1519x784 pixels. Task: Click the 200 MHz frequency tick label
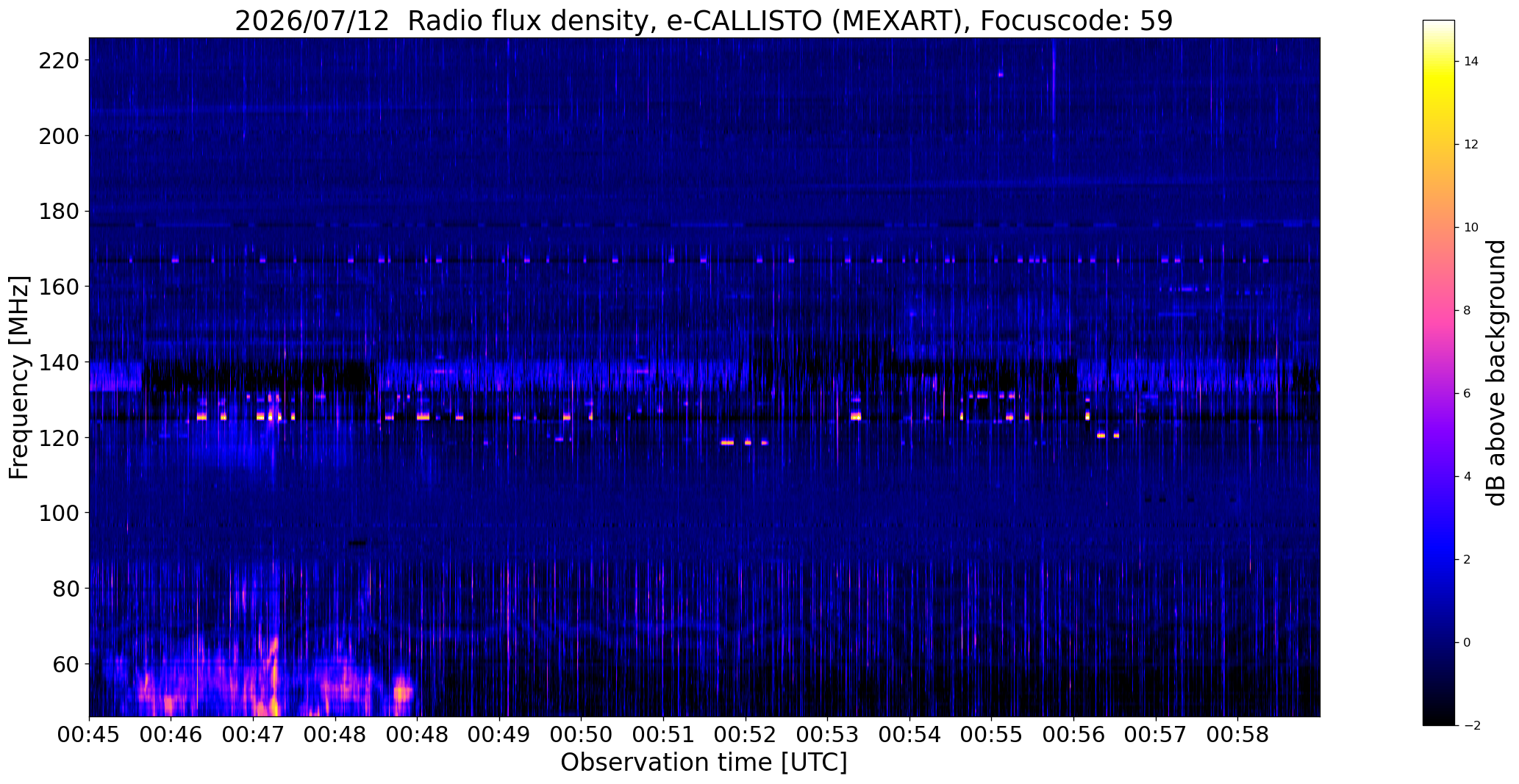[57, 136]
